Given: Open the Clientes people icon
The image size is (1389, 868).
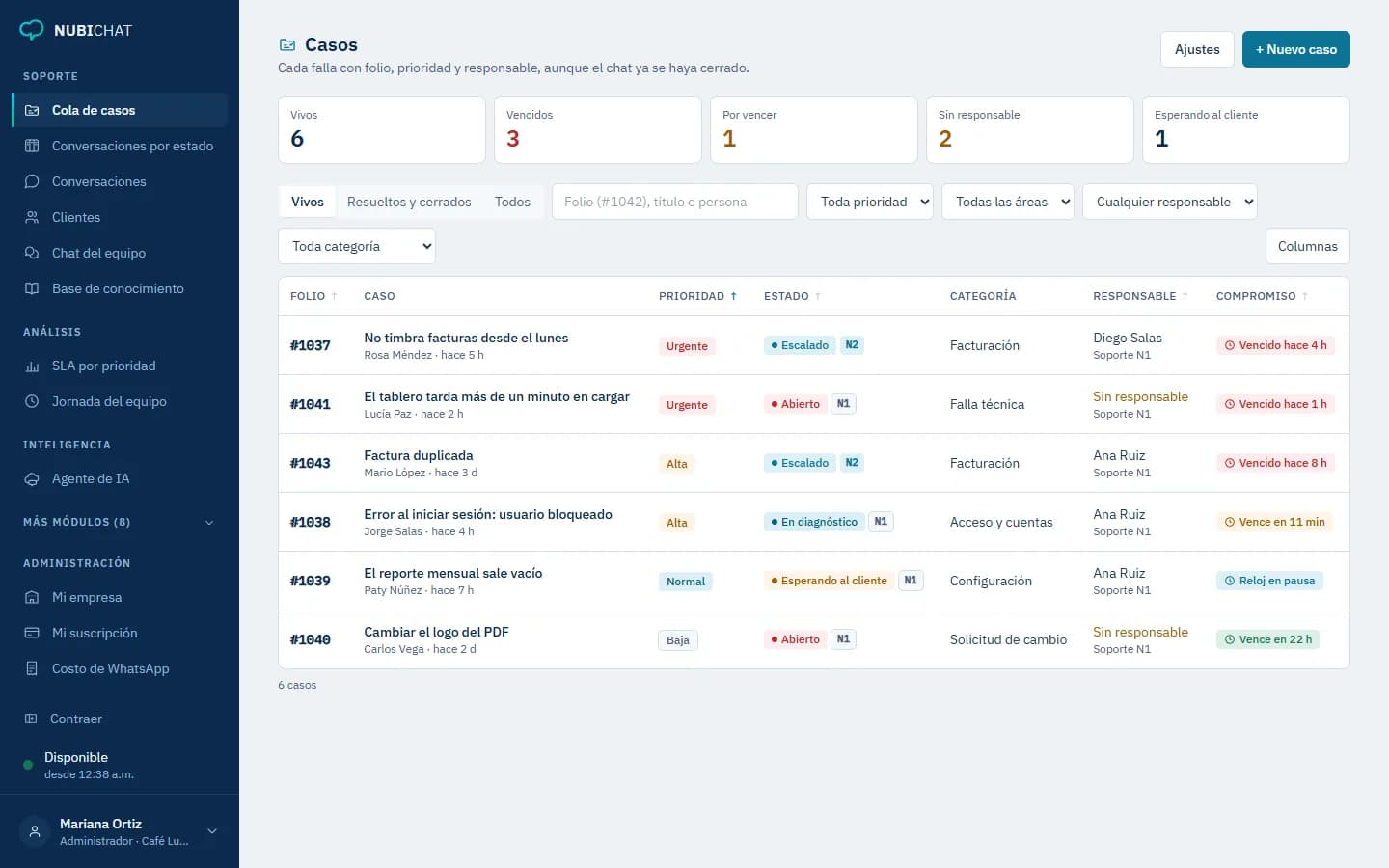Looking at the screenshot, I should click(32, 217).
